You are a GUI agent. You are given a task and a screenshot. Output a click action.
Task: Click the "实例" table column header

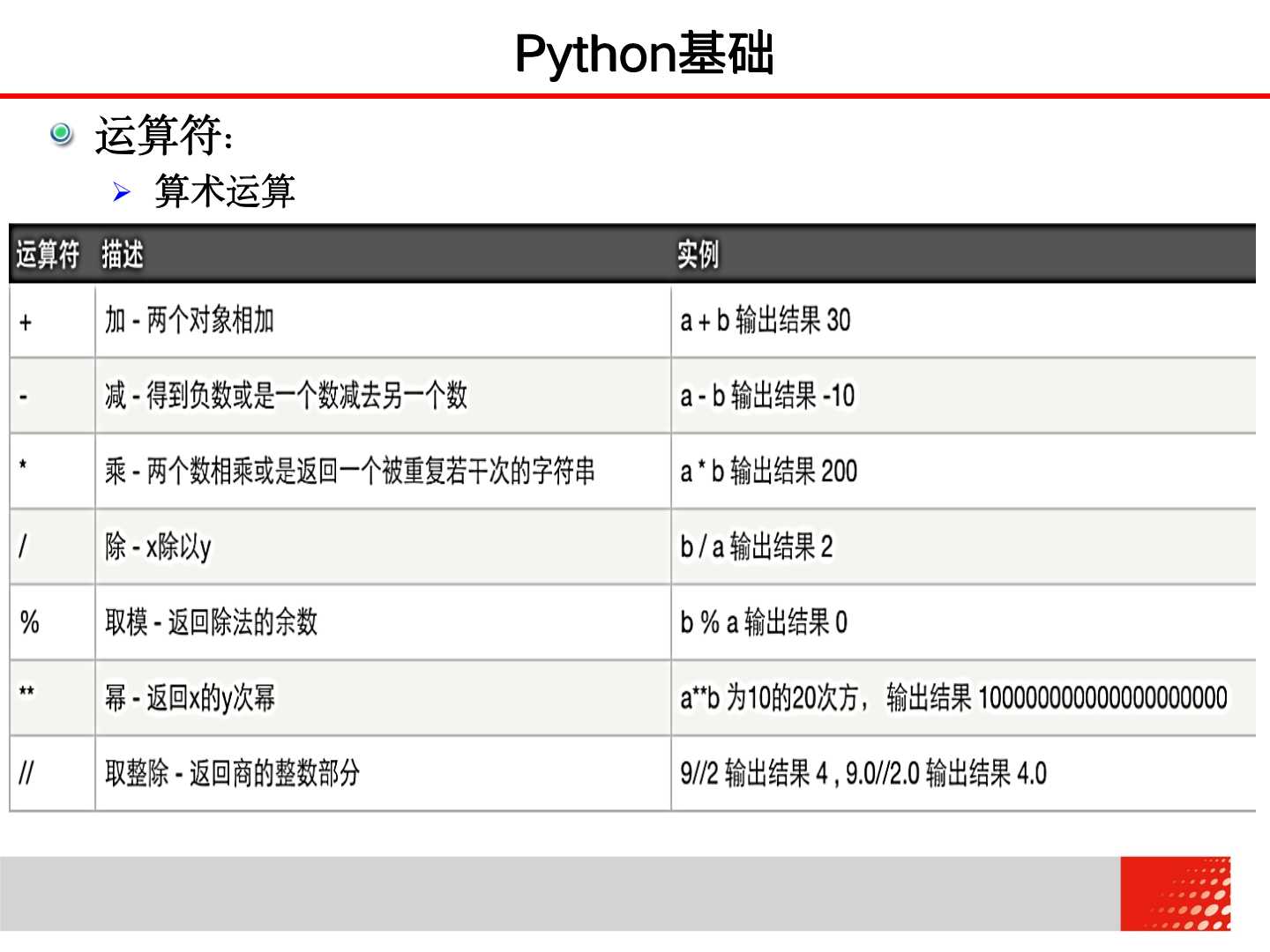698,255
